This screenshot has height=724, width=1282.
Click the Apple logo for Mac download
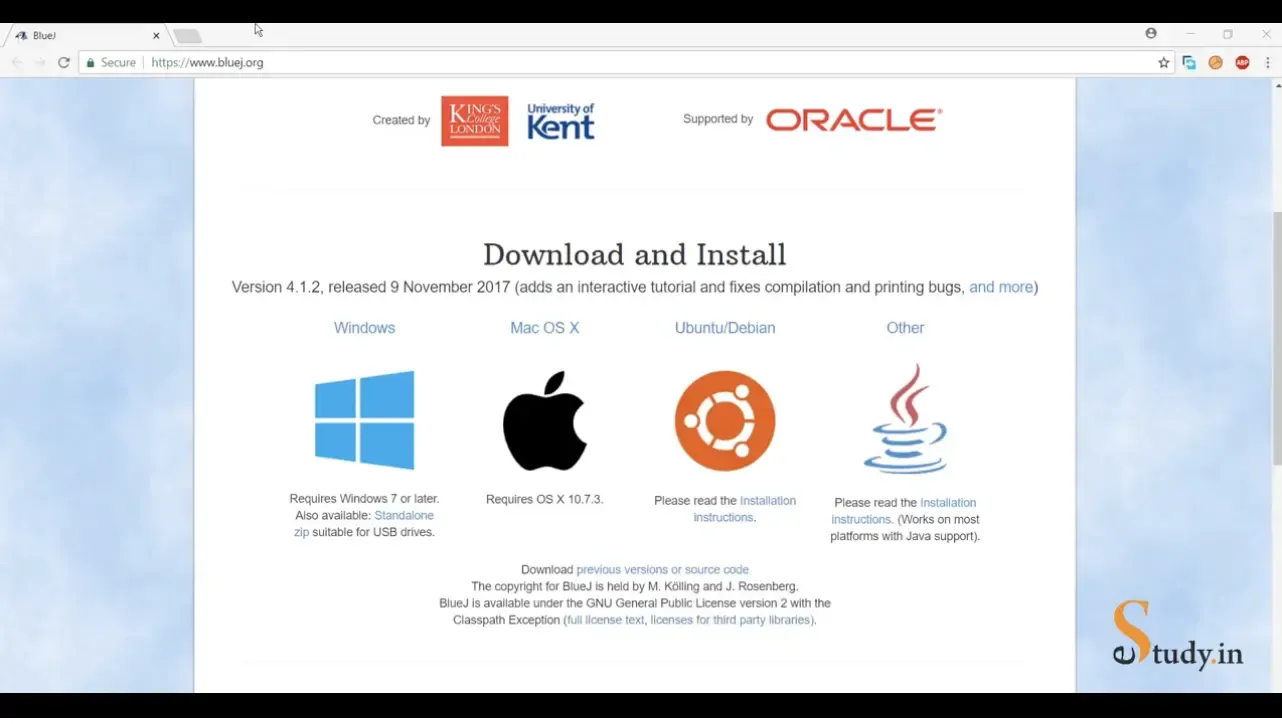pyautogui.click(x=545, y=421)
